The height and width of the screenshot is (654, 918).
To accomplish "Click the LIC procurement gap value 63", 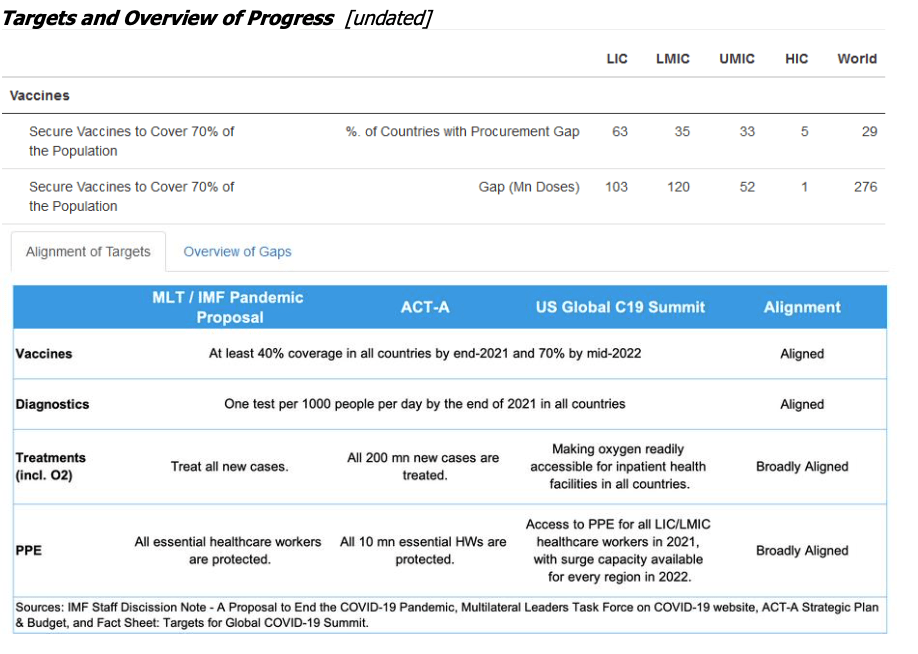I will pyautogui.click(x=620, y=132).
